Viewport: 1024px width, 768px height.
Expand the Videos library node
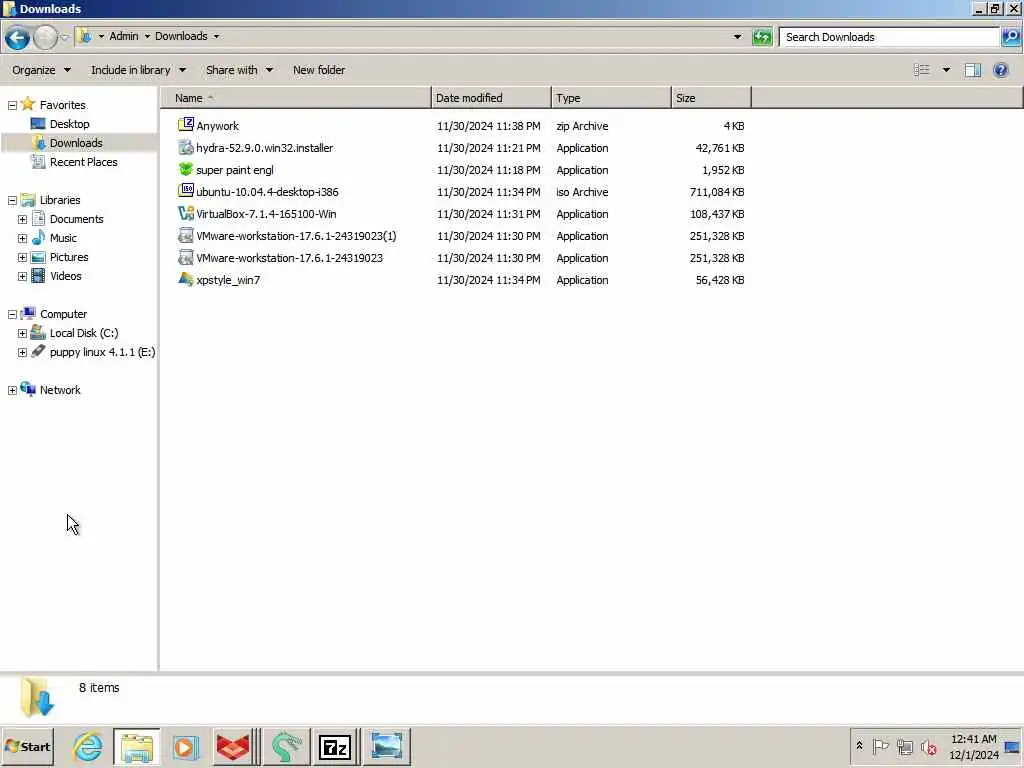pyautogui.click(x=22, y=276)
